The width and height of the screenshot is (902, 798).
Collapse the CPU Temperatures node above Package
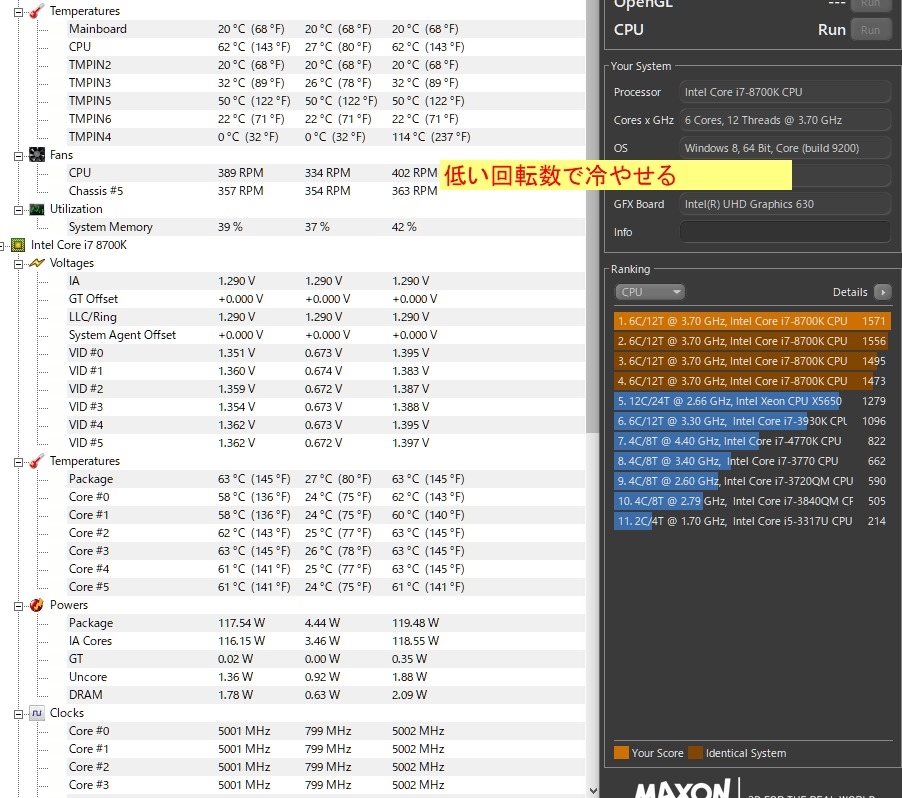[x=18, y=461]
